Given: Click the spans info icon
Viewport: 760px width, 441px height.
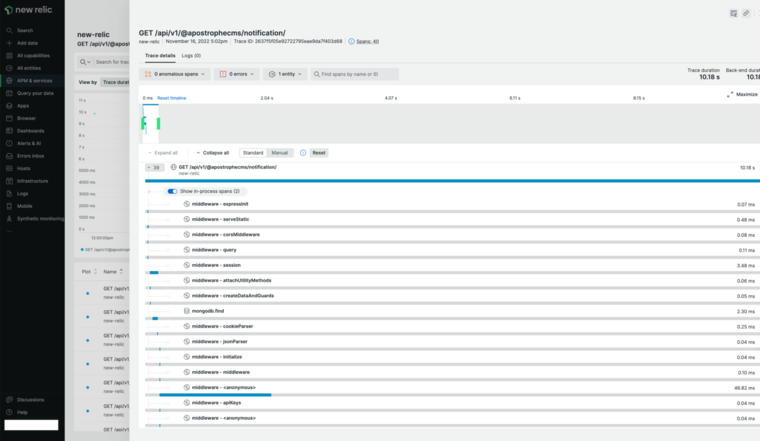Looking at the screenshot, I should [351, 42].
